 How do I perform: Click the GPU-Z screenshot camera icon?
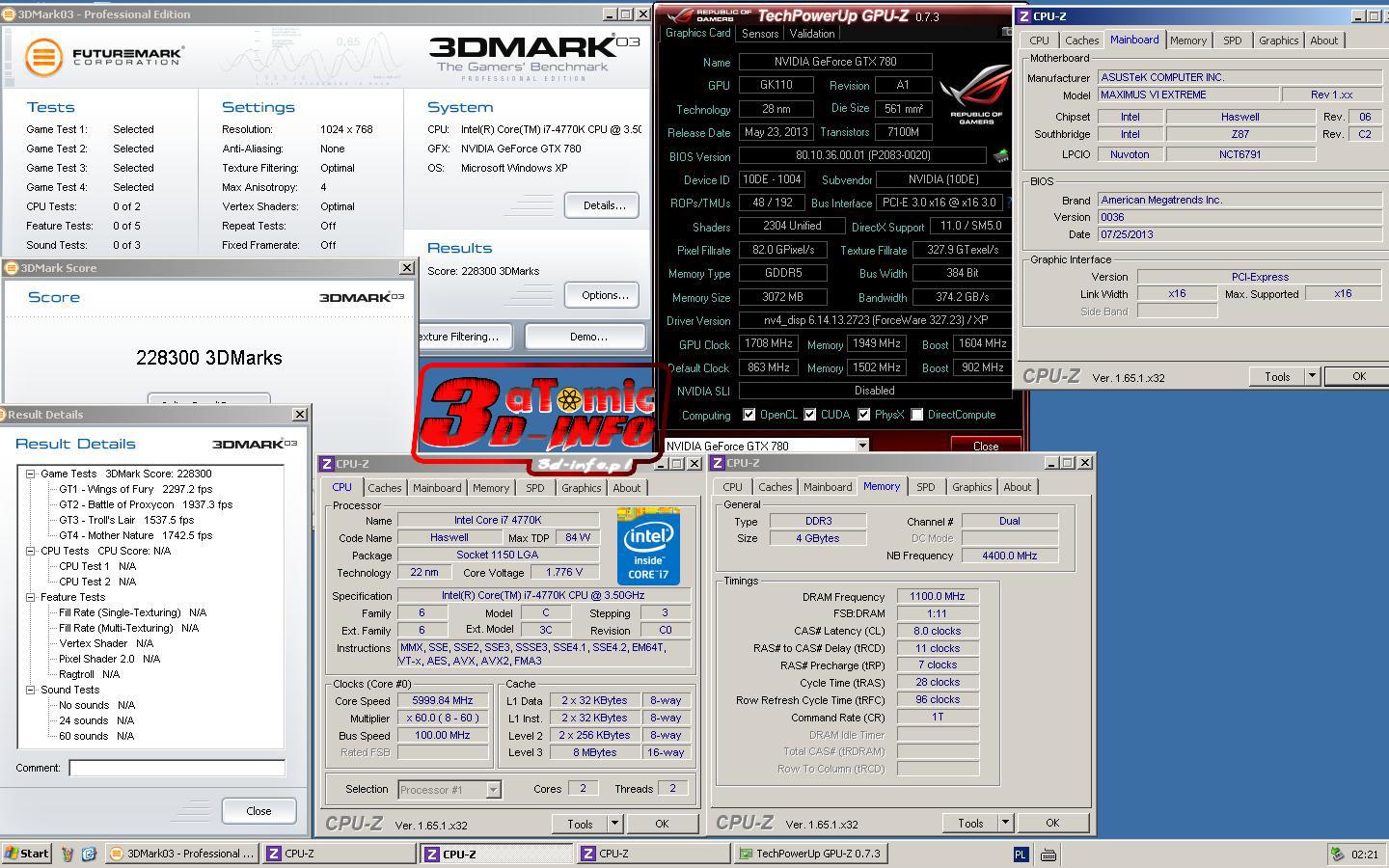(x=1007, y=33)
